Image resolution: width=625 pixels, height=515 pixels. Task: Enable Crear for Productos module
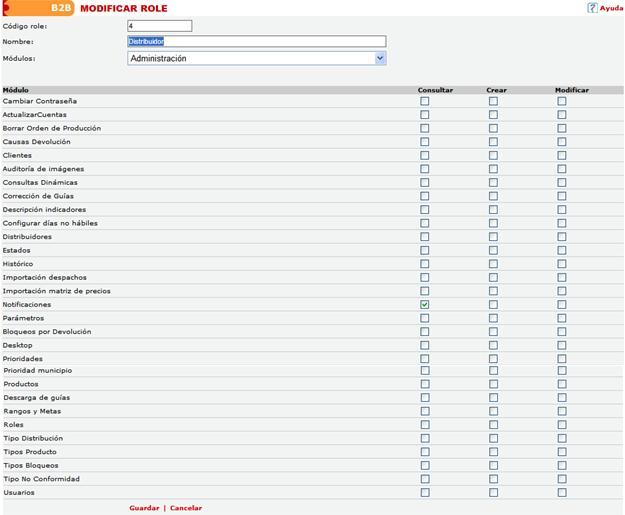click(493, 384)
